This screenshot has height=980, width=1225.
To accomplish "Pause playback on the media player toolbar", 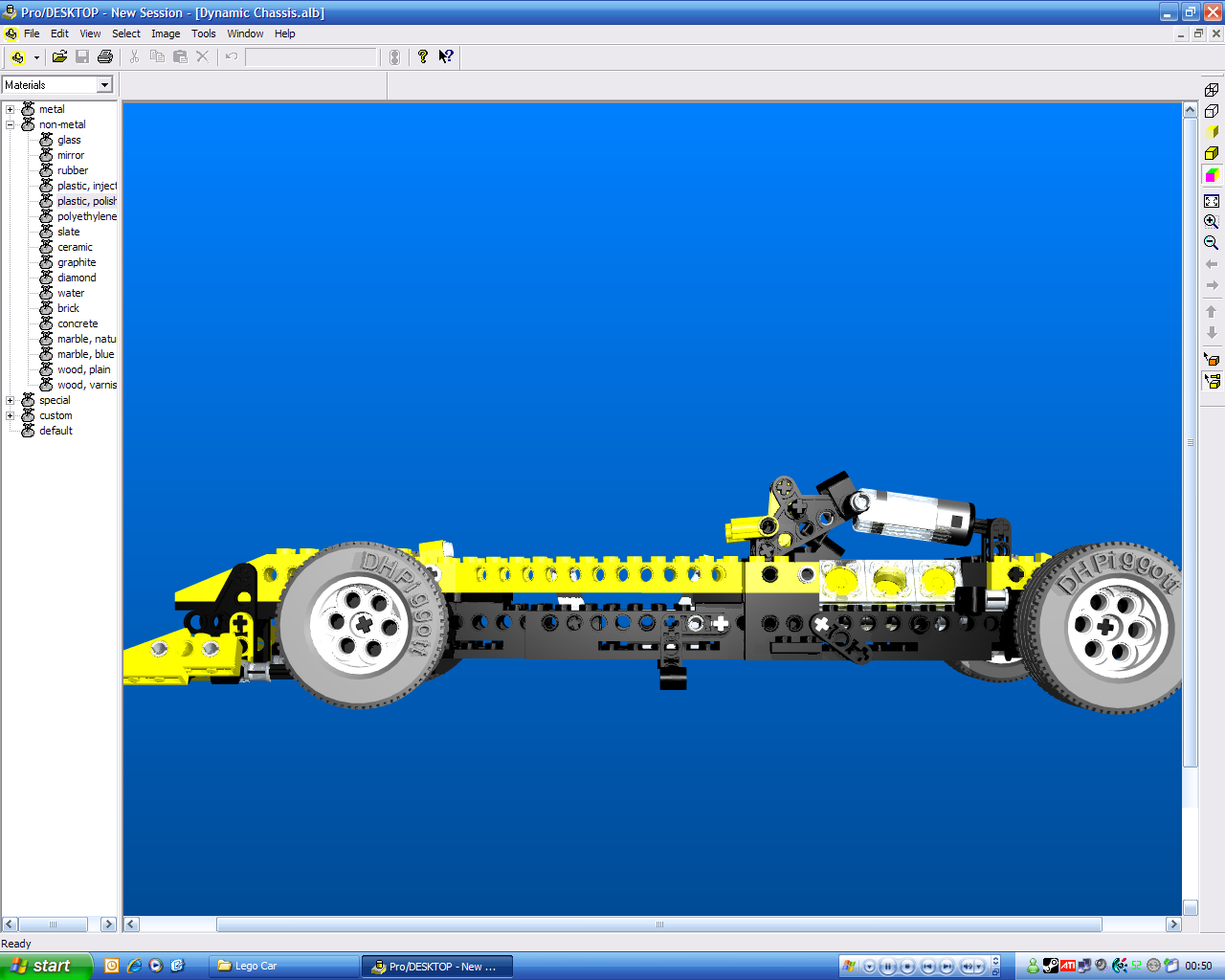I will coord(888,967).
